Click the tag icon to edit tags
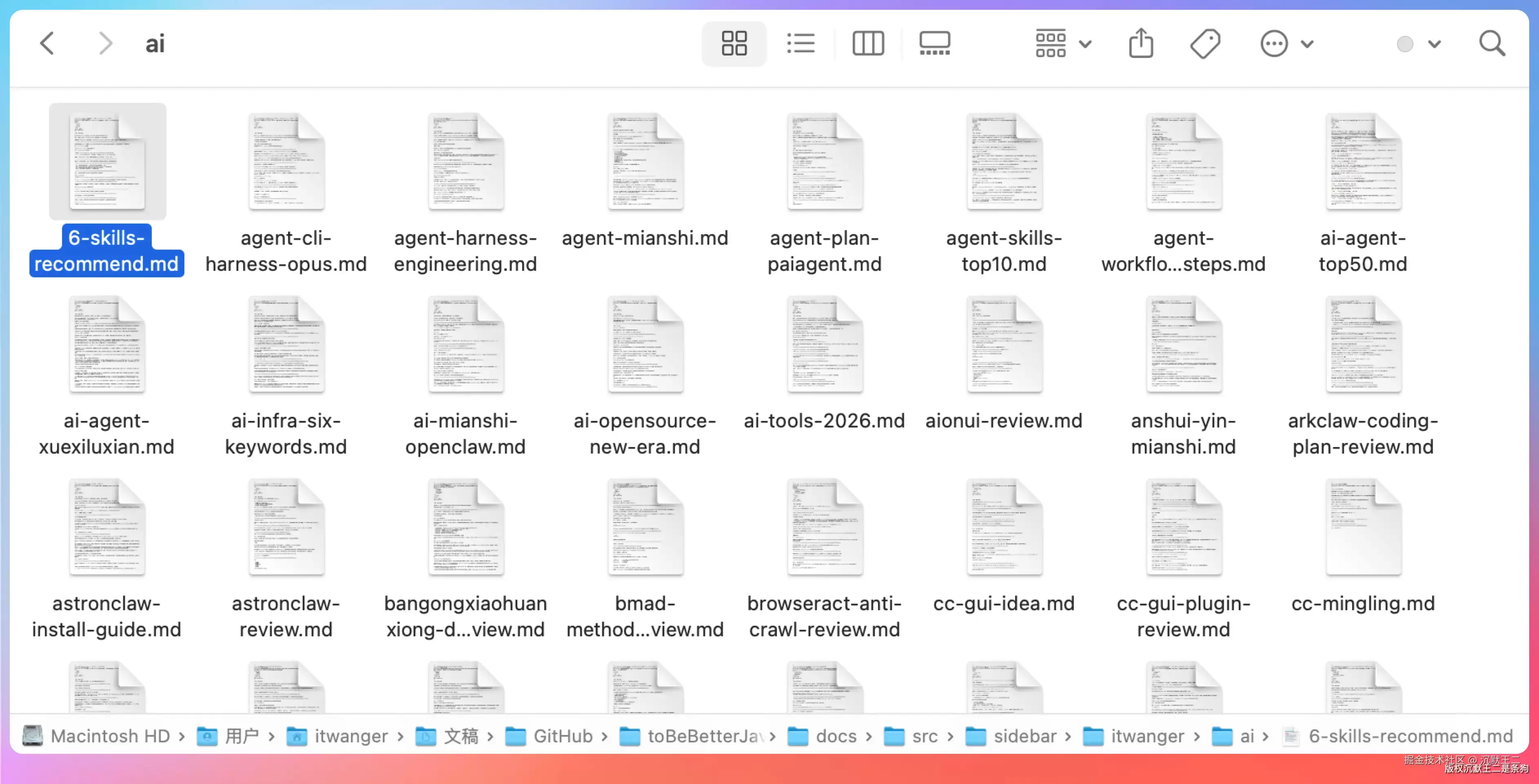Screen dimensions: 1539x784 point(1205,44)
